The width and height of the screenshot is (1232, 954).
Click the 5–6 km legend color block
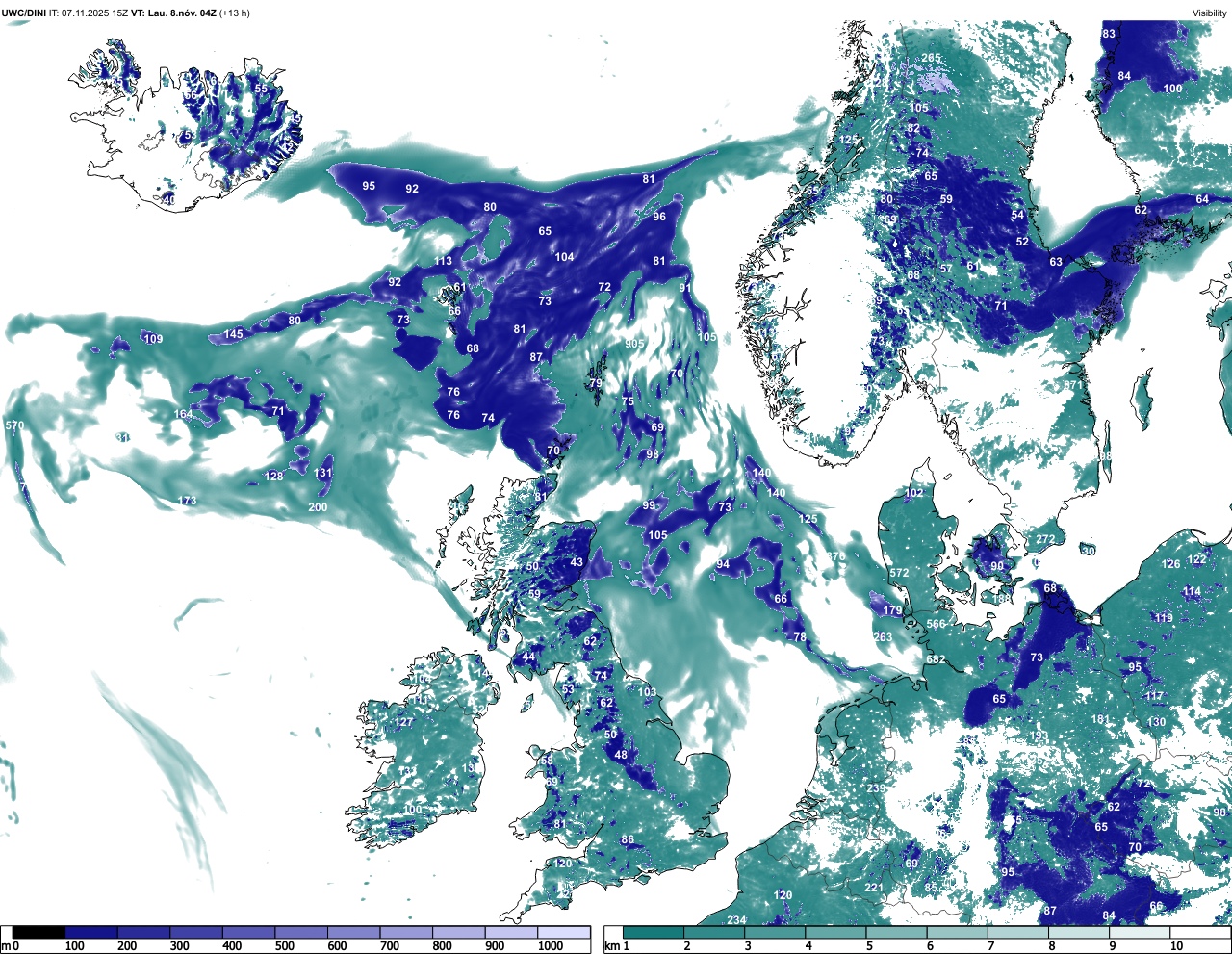[897, 933]
